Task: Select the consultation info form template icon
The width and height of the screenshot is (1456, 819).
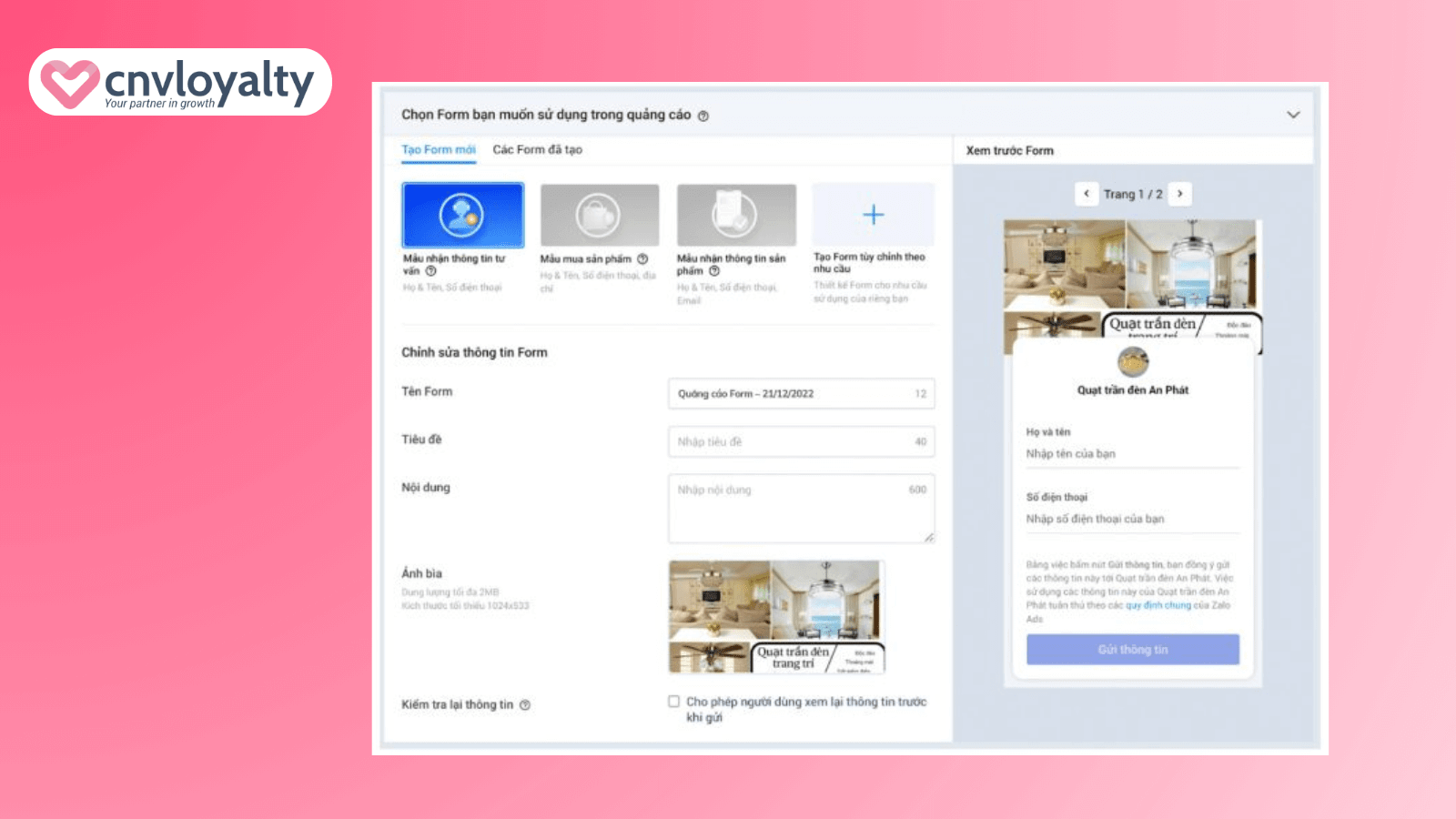Action: point(462,215)
